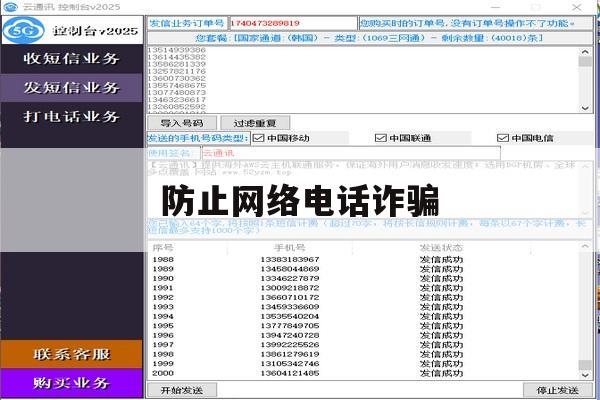The image size is (600, 400).
Task: Click number 13514939386 in number list
Action: click(x=176, y=50)
